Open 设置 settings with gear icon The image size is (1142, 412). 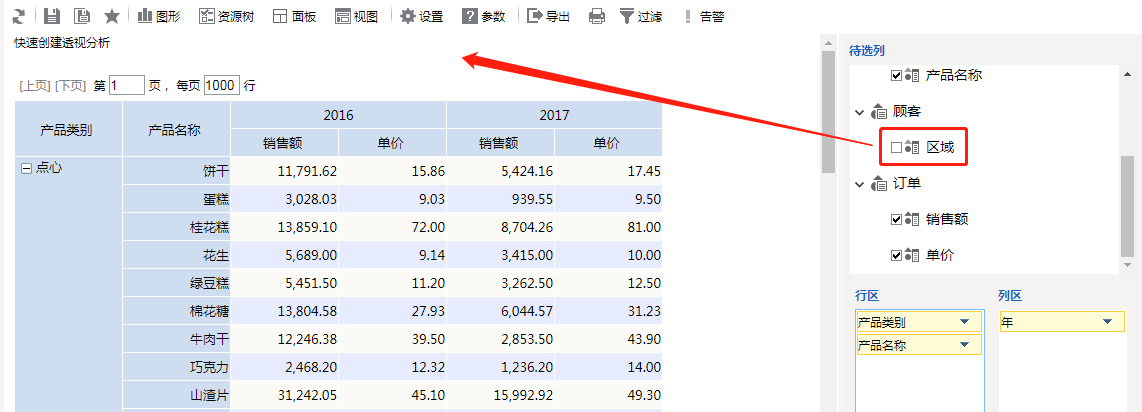tap(422, 16)
